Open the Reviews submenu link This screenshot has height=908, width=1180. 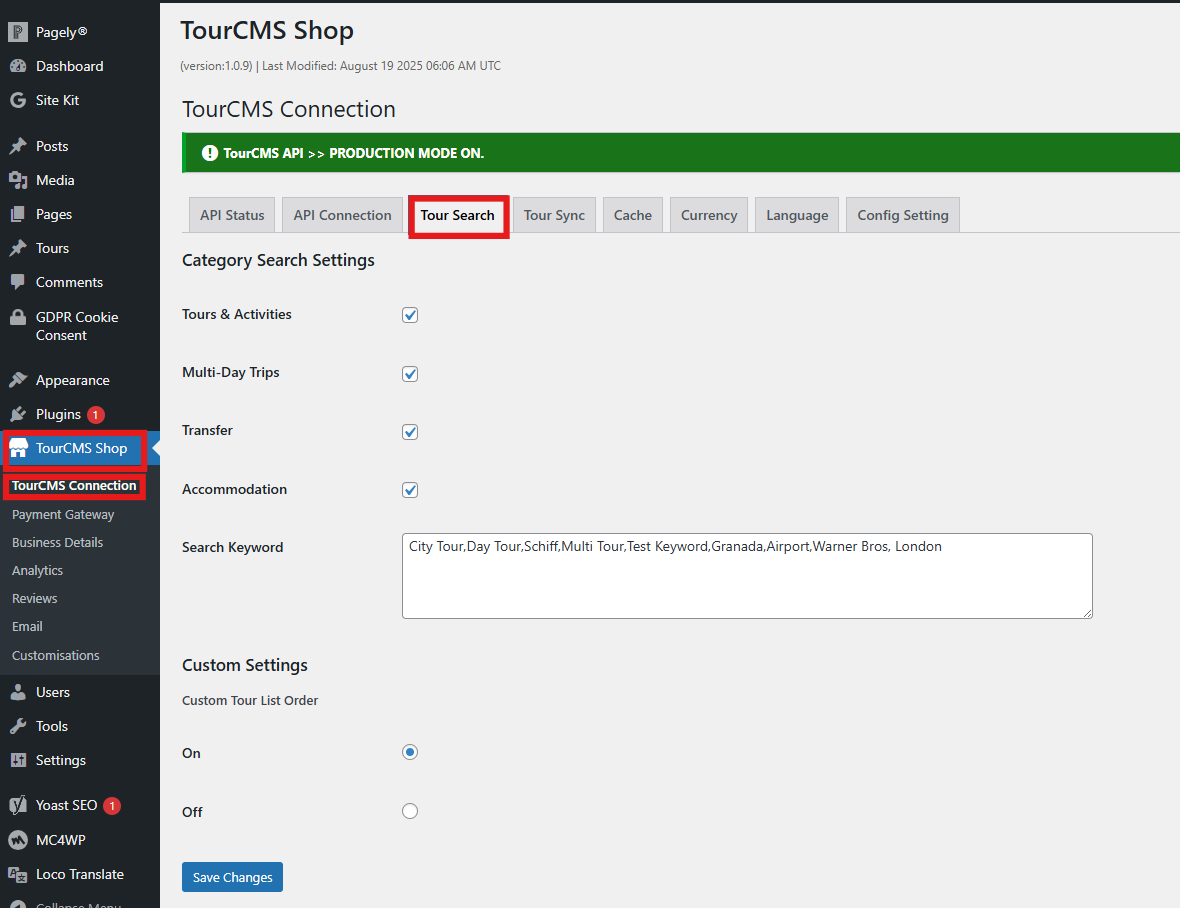[x=35, y=599]
